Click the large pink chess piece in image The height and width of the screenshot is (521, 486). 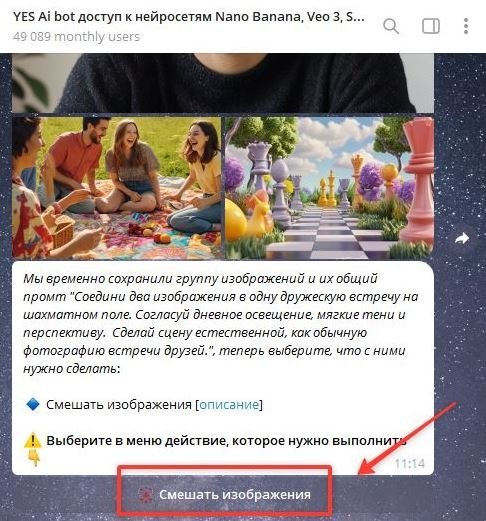(417, 180)
